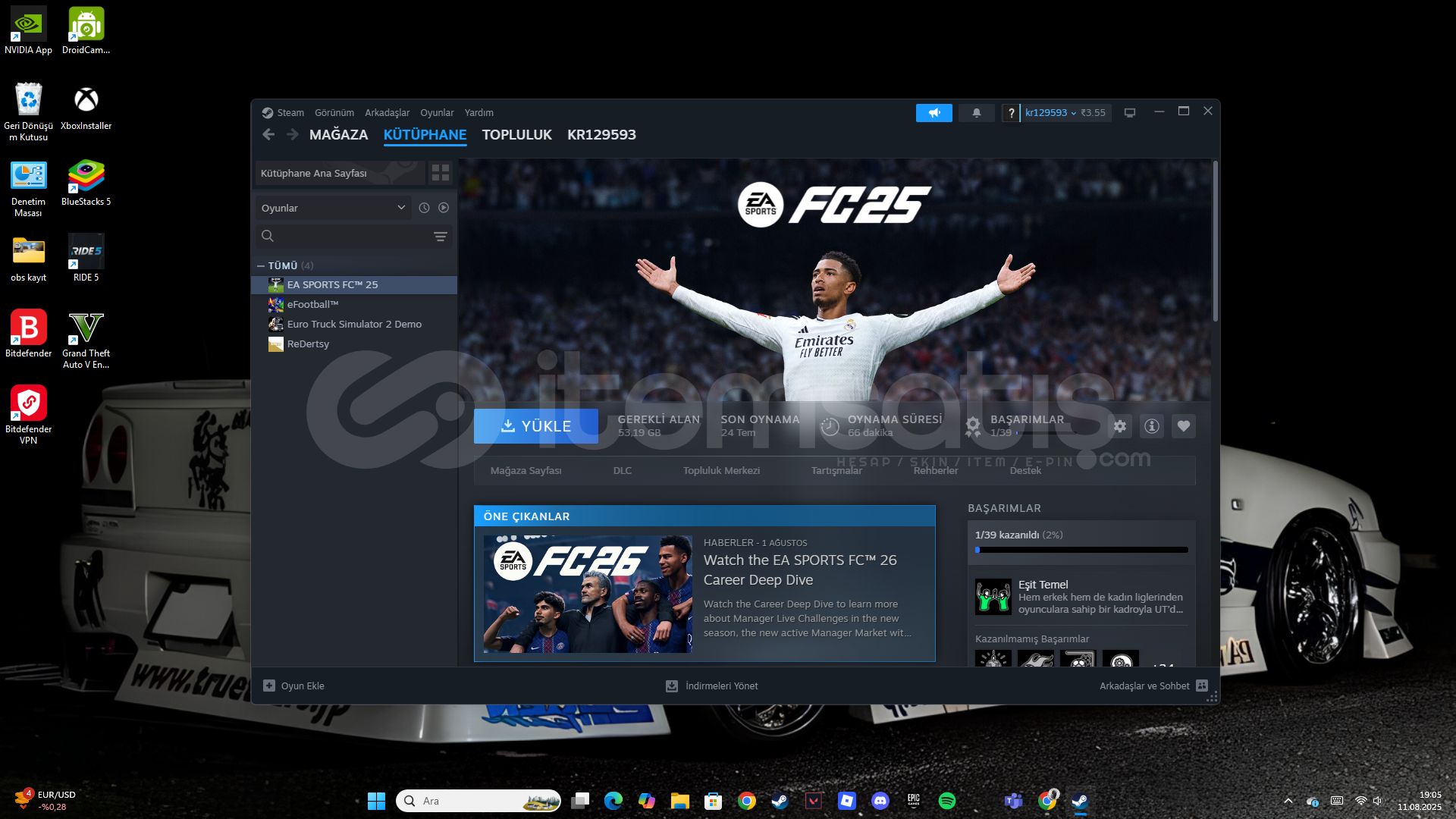Go to the MAĞAZA tab

[x=338, y=135]
